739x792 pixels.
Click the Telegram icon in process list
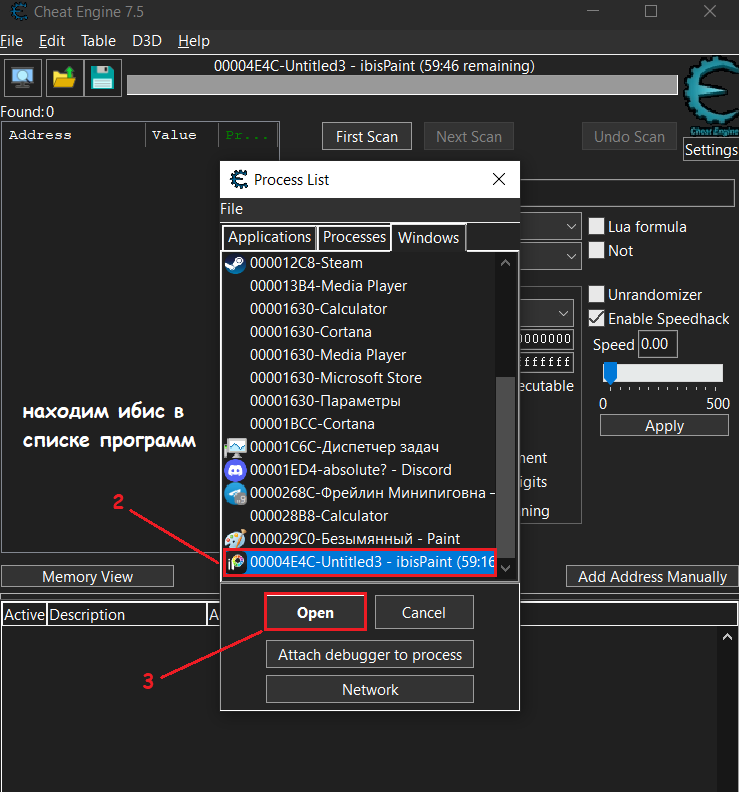(x=235, y=493)
